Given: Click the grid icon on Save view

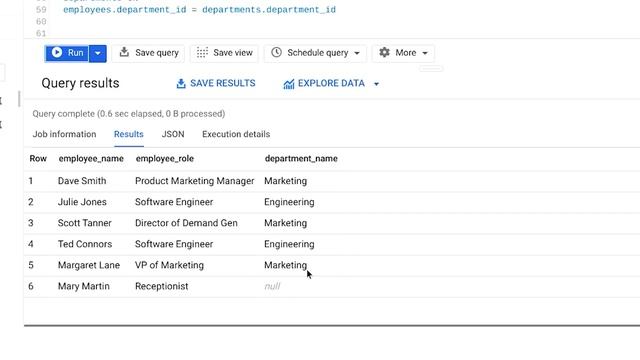Looking at the screenshot, I should (202, 53).
